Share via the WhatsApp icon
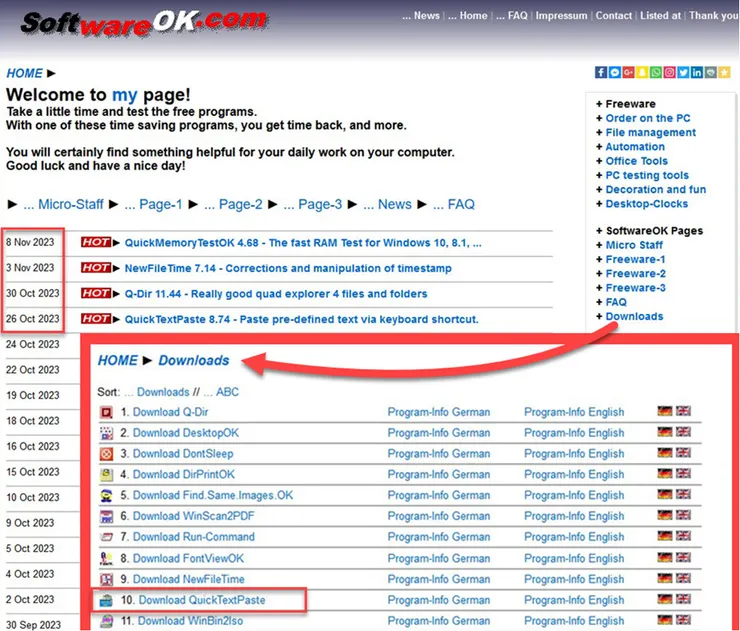The image size is (740, 631). (656, 72)
